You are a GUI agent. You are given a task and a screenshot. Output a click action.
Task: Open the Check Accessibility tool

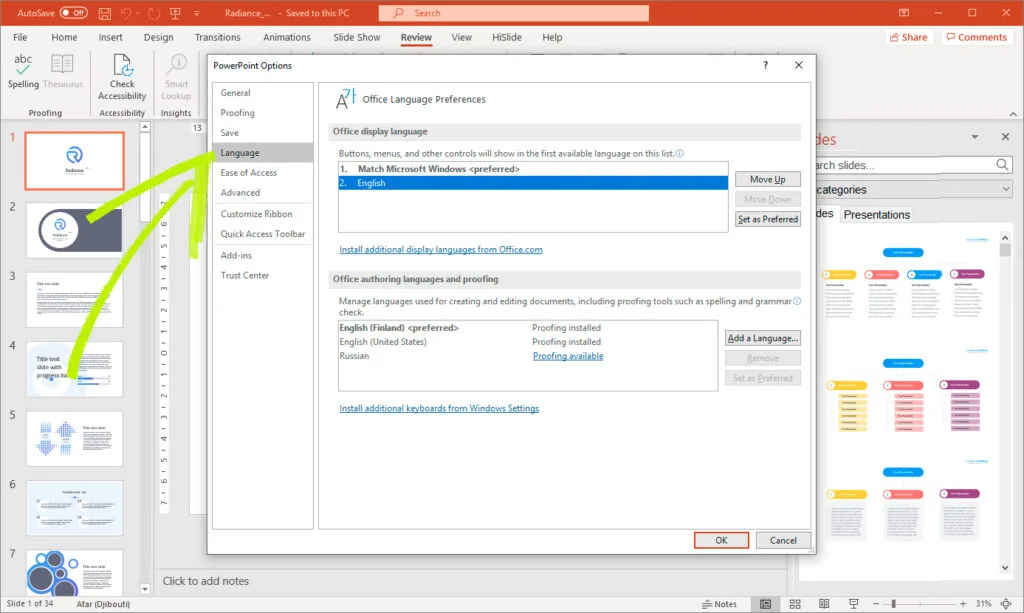click(x=122, y=77)
